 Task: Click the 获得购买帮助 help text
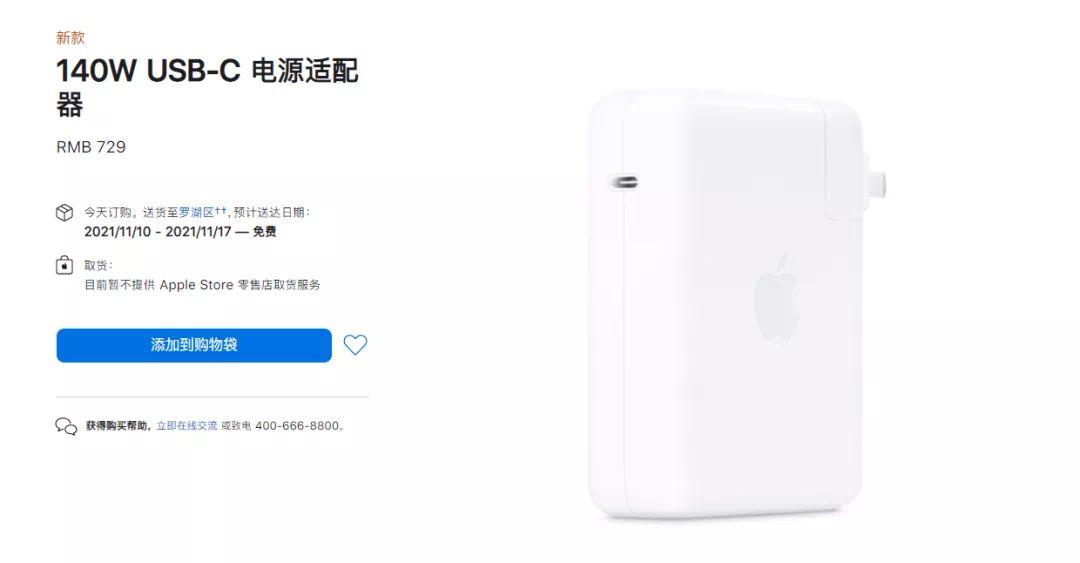point(116,426)
